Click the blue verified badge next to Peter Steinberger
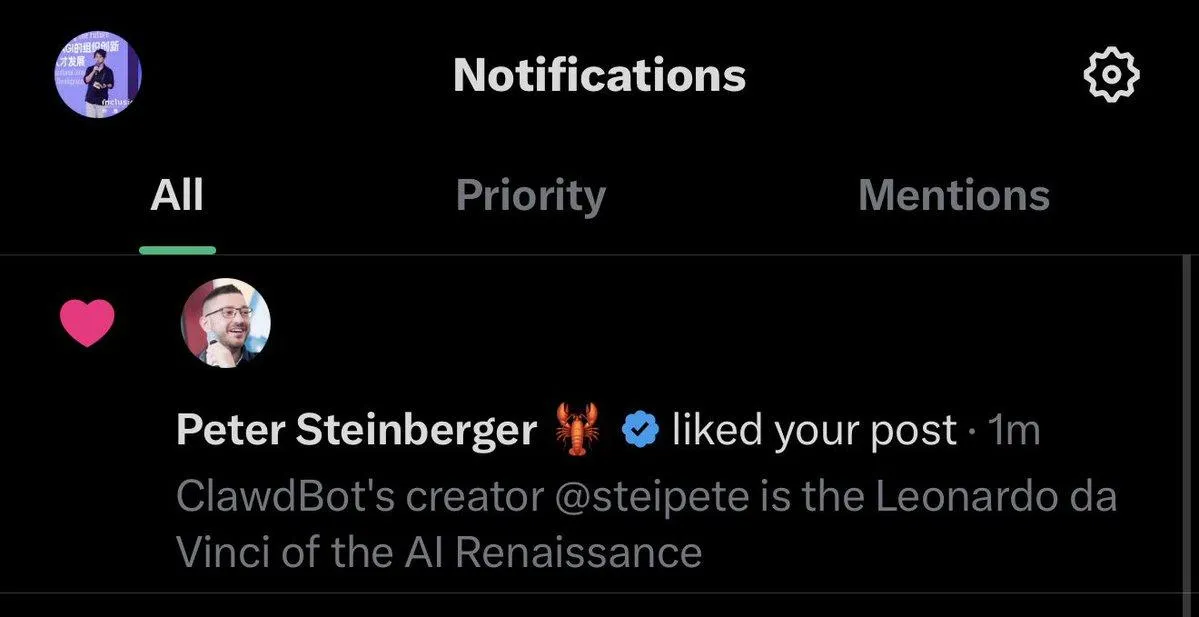The height and width of the screenshot is (617, 1199). (x=640, y=428)
